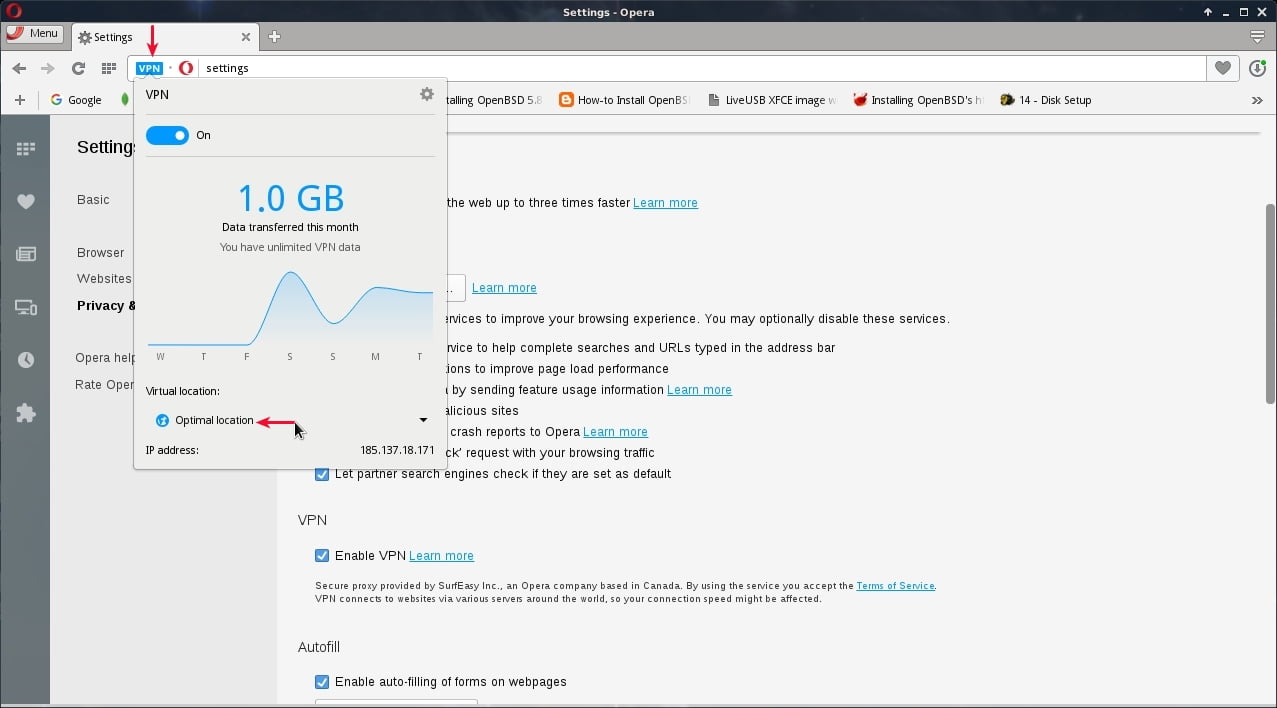This screenshot has height=708, width=1277.
Task: Open Learn more about crash reports
Action: 615,432
